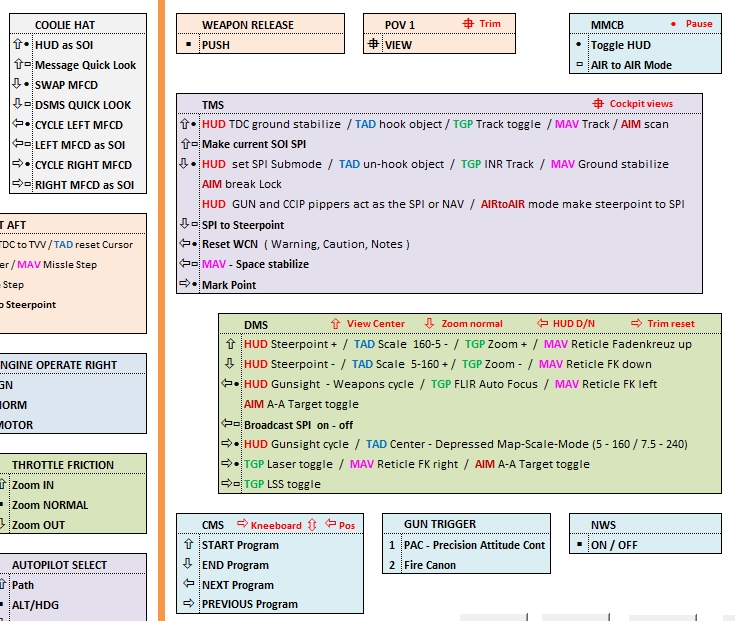
Task: Click the left arrow beside Broadcast SPI on - off
Action: [226, 424]
